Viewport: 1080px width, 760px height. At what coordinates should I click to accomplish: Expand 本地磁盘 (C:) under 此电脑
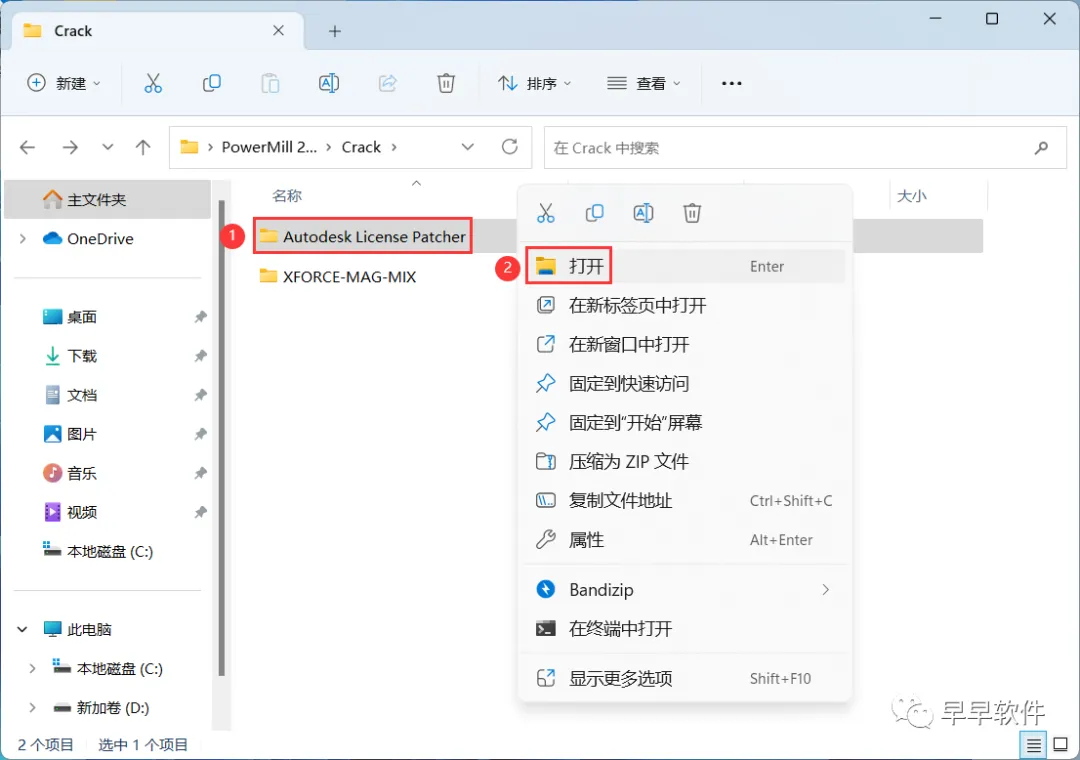(x=32, y=668)
